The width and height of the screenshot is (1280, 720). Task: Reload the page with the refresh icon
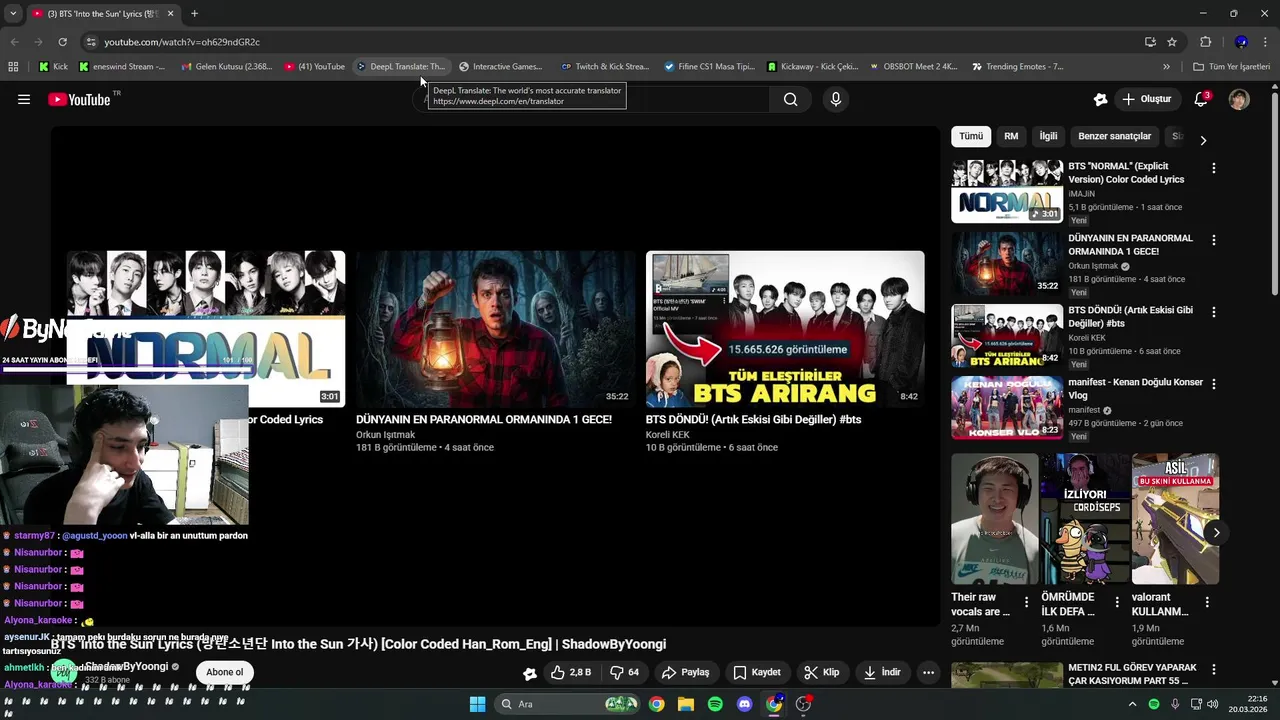pyautogui.click(x=62, y=42)
